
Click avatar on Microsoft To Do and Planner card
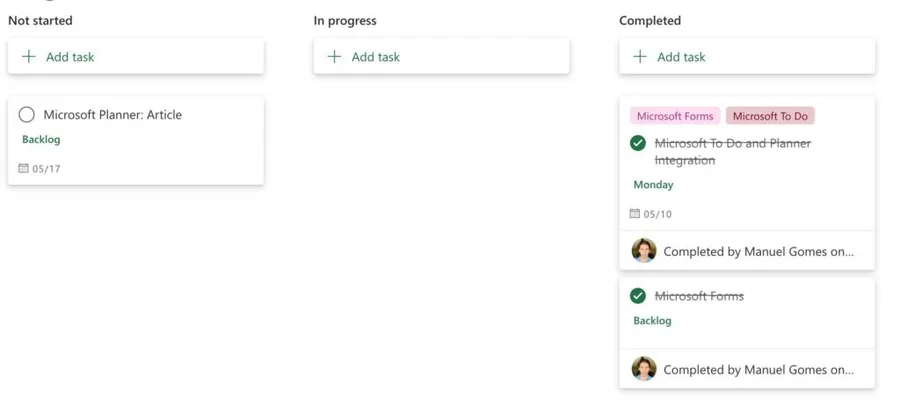(644, 251)
